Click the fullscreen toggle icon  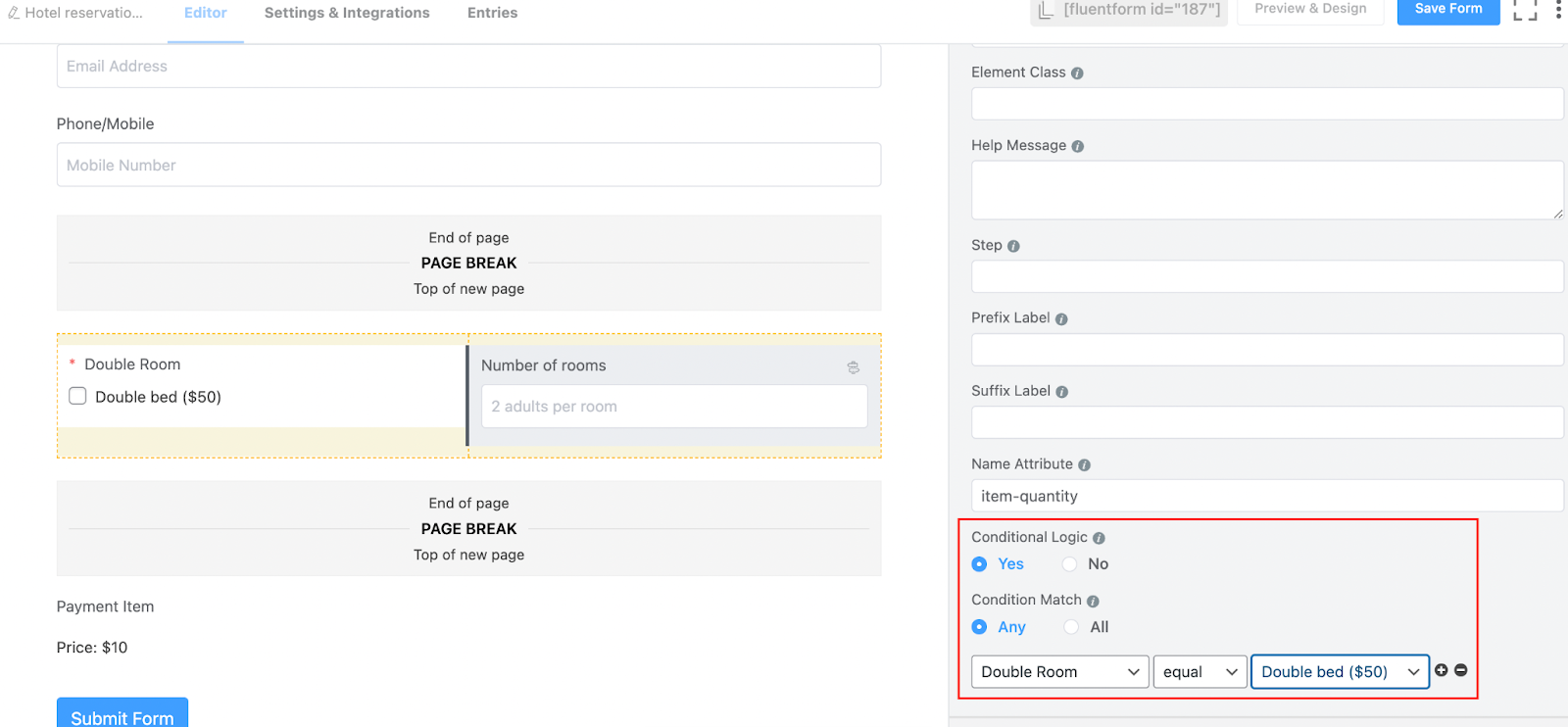coord(1525,11)
